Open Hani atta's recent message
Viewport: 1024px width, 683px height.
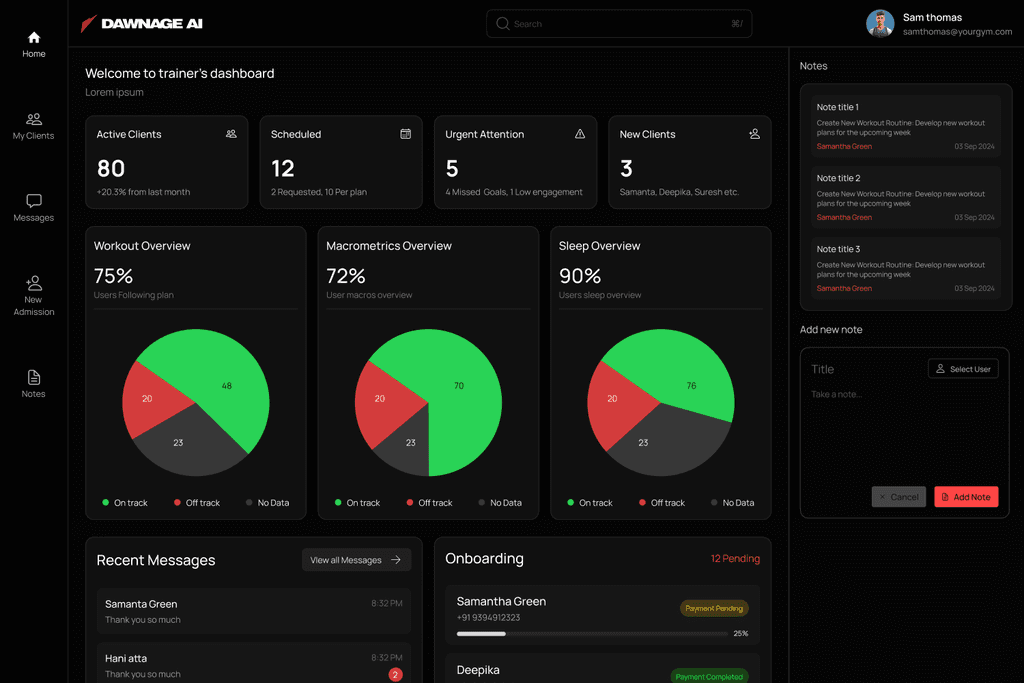point(253,663)
